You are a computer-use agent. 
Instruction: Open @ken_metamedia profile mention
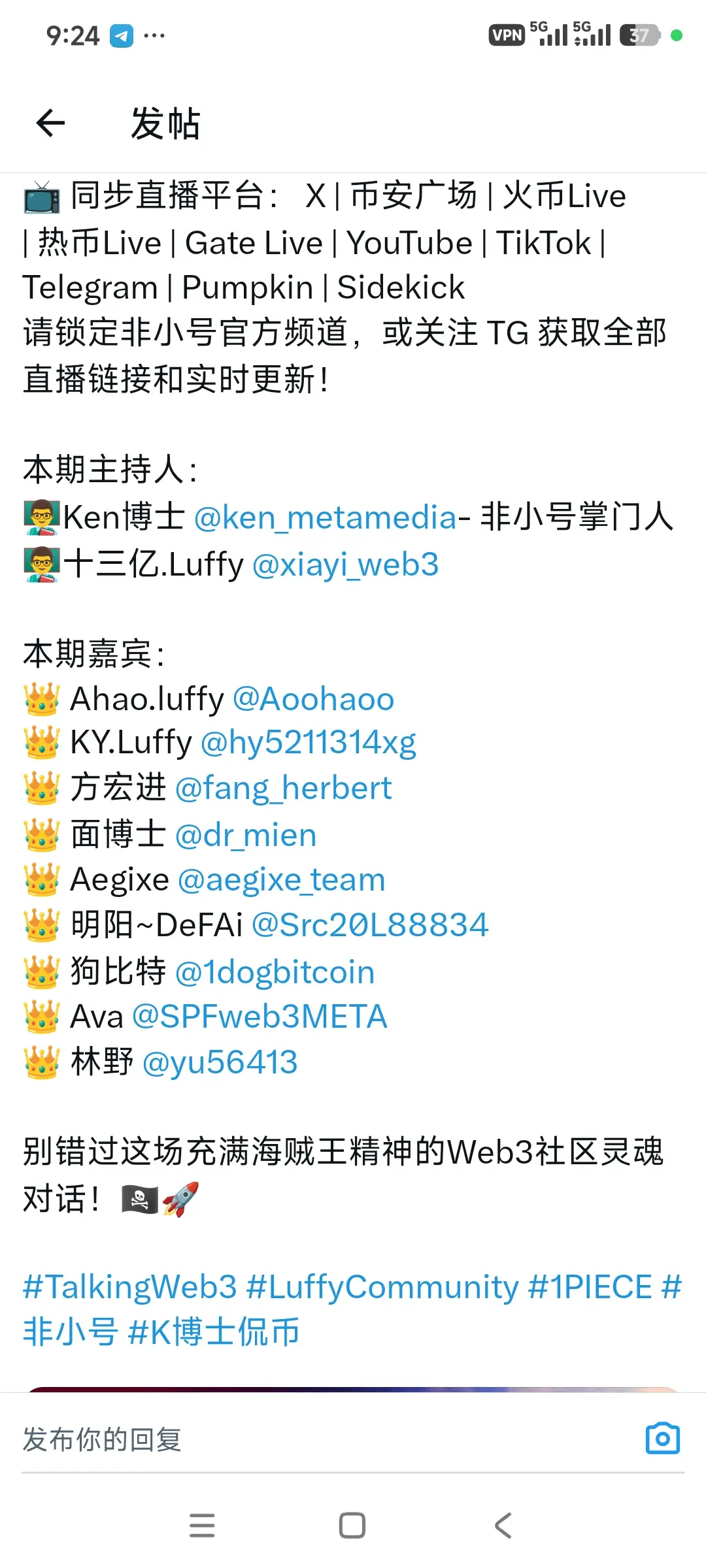[x=326, y=517]
